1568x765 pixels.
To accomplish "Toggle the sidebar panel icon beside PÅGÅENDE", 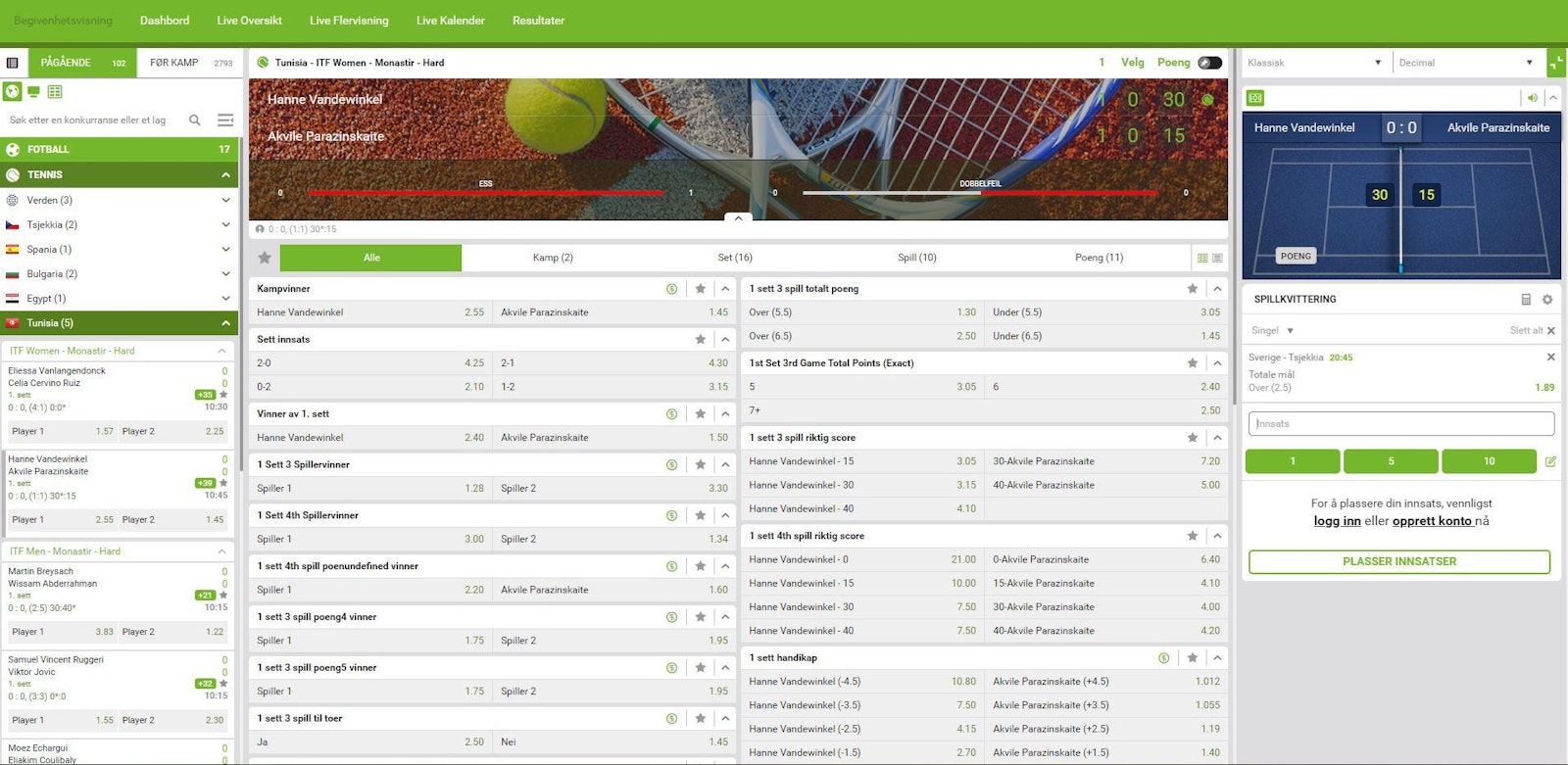I will coord(13,63).
